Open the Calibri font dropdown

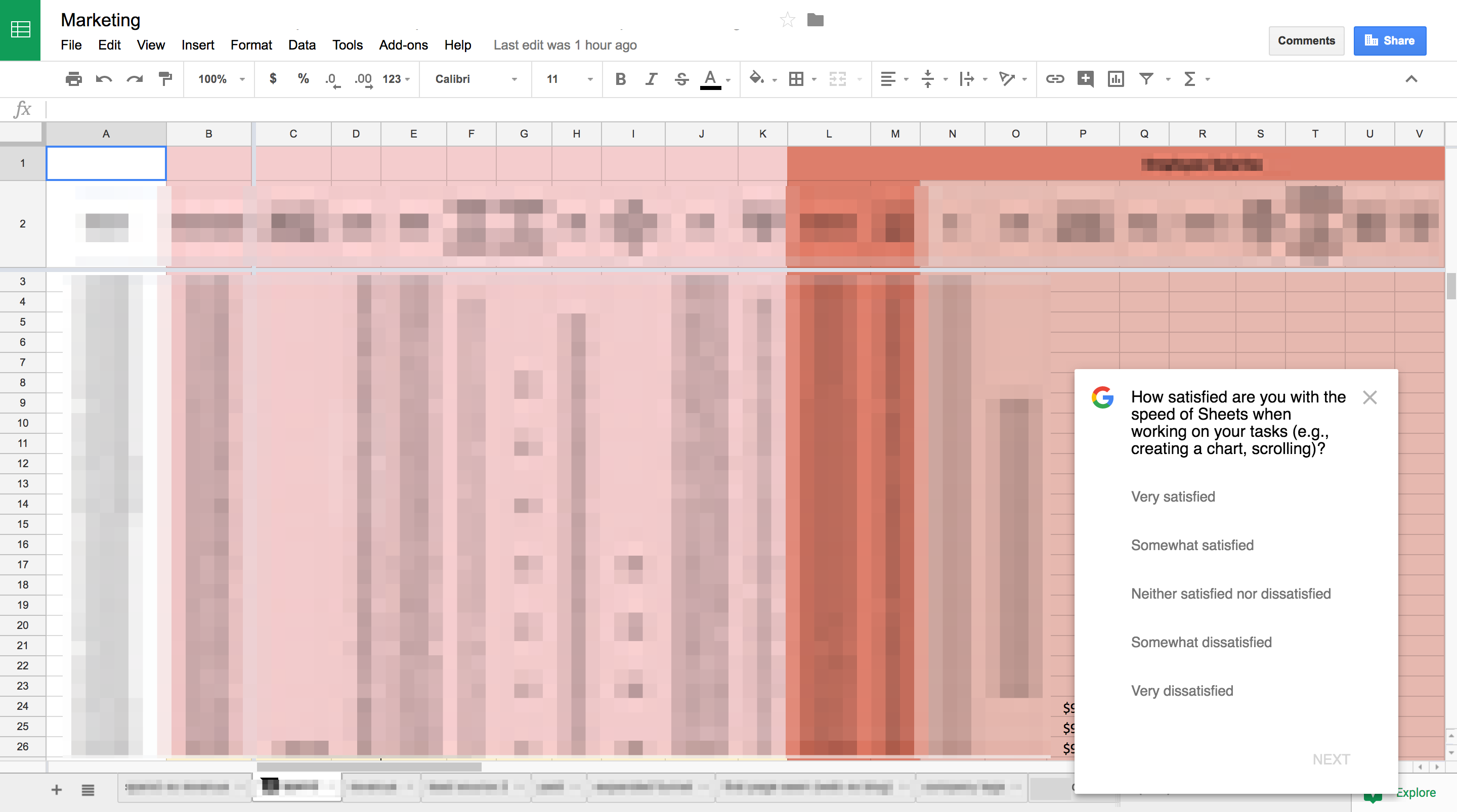pos(476,79)
